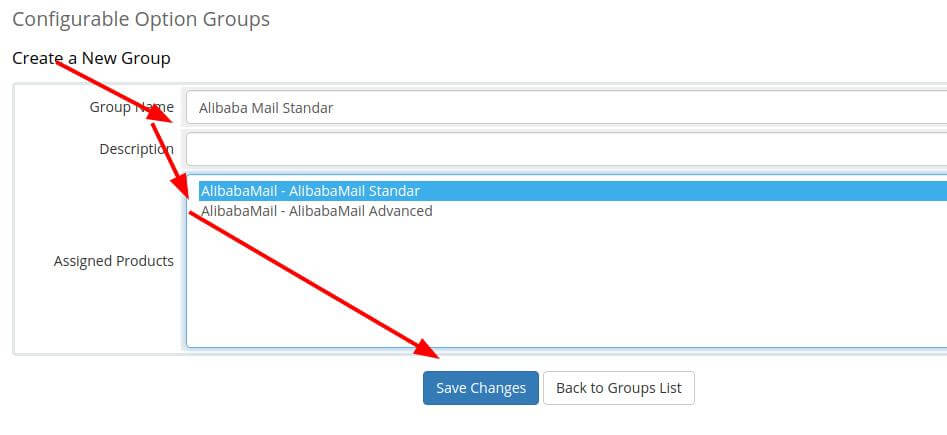
Task: Click 'Advanced' word in second product entry
Action: point(400,211)
